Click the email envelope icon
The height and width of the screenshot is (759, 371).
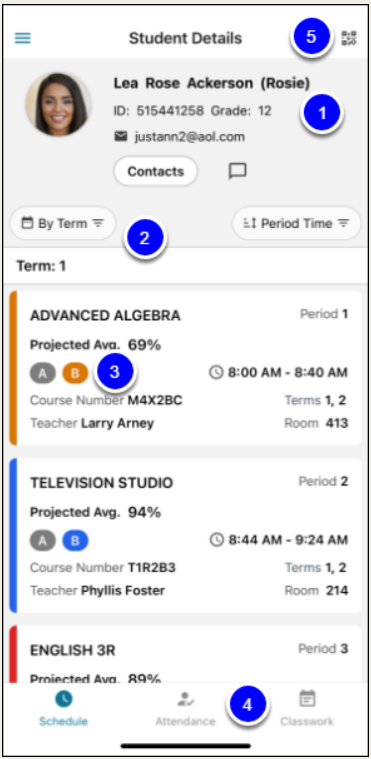click(121, 137)
